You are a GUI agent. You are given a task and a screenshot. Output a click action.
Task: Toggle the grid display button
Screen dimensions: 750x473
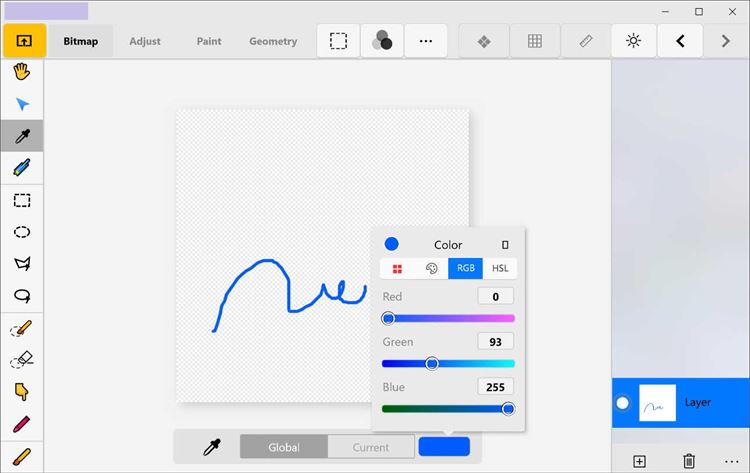coord(535,41)
